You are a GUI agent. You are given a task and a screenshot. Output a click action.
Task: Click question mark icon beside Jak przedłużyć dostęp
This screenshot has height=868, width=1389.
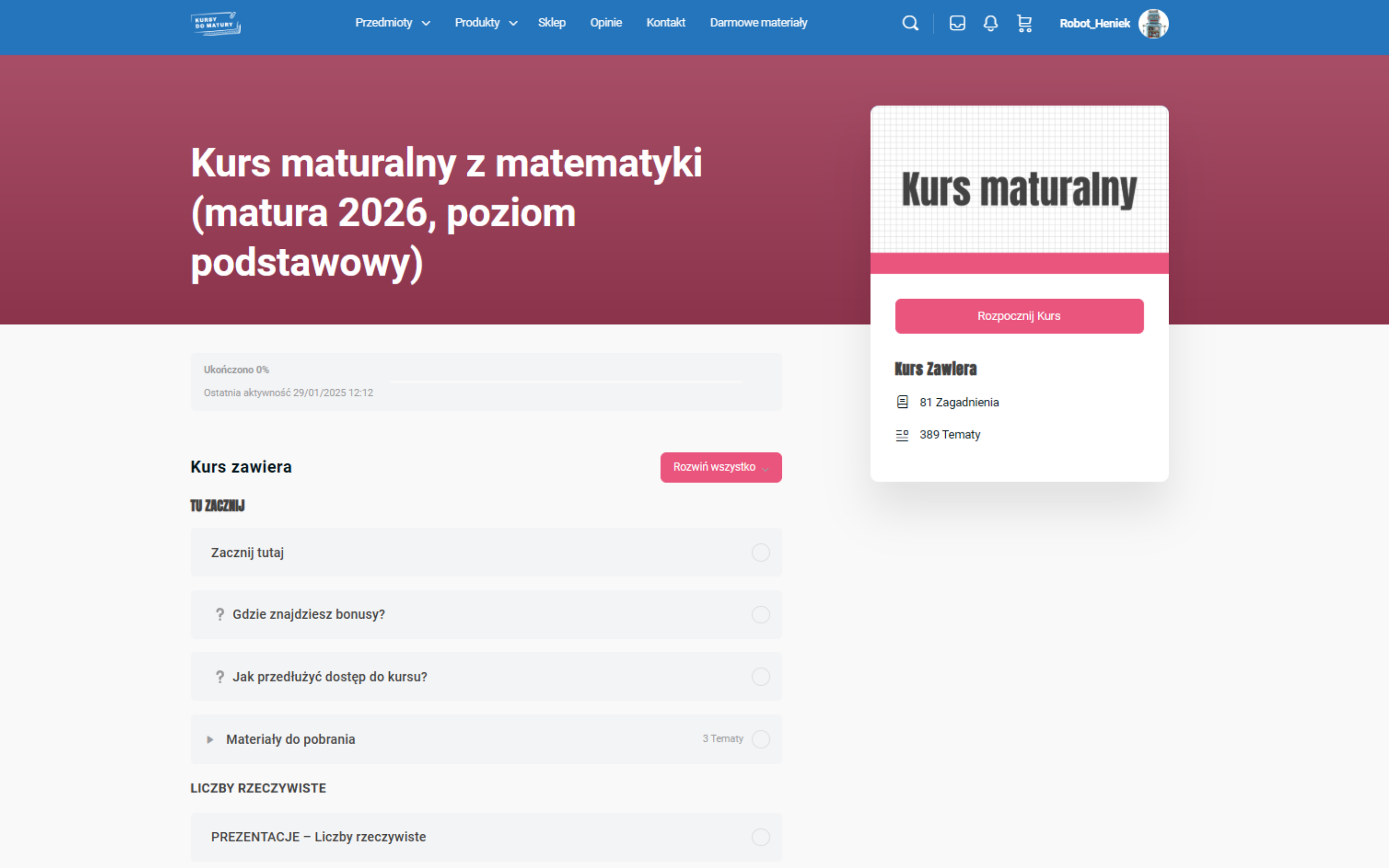(x=219, y=677)
